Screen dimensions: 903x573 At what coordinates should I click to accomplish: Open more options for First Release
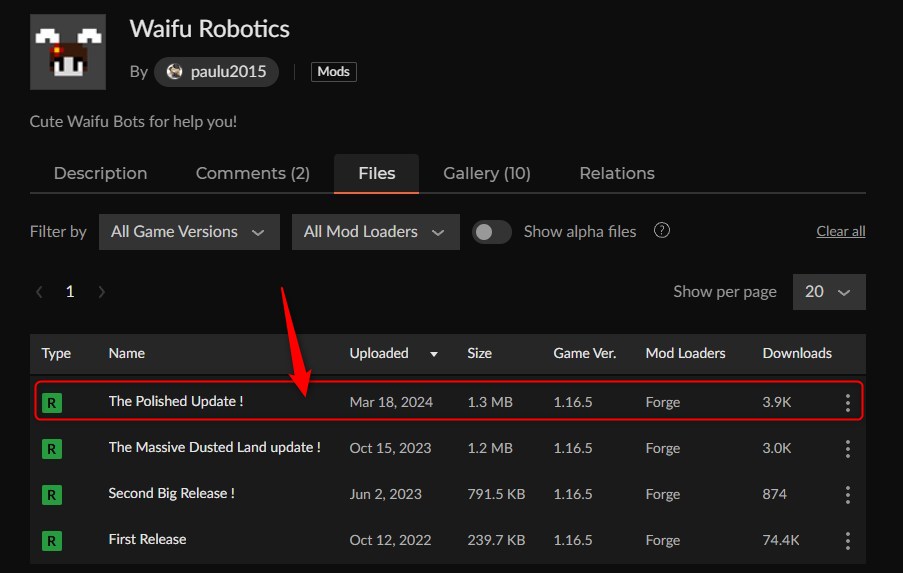[848, 541]
